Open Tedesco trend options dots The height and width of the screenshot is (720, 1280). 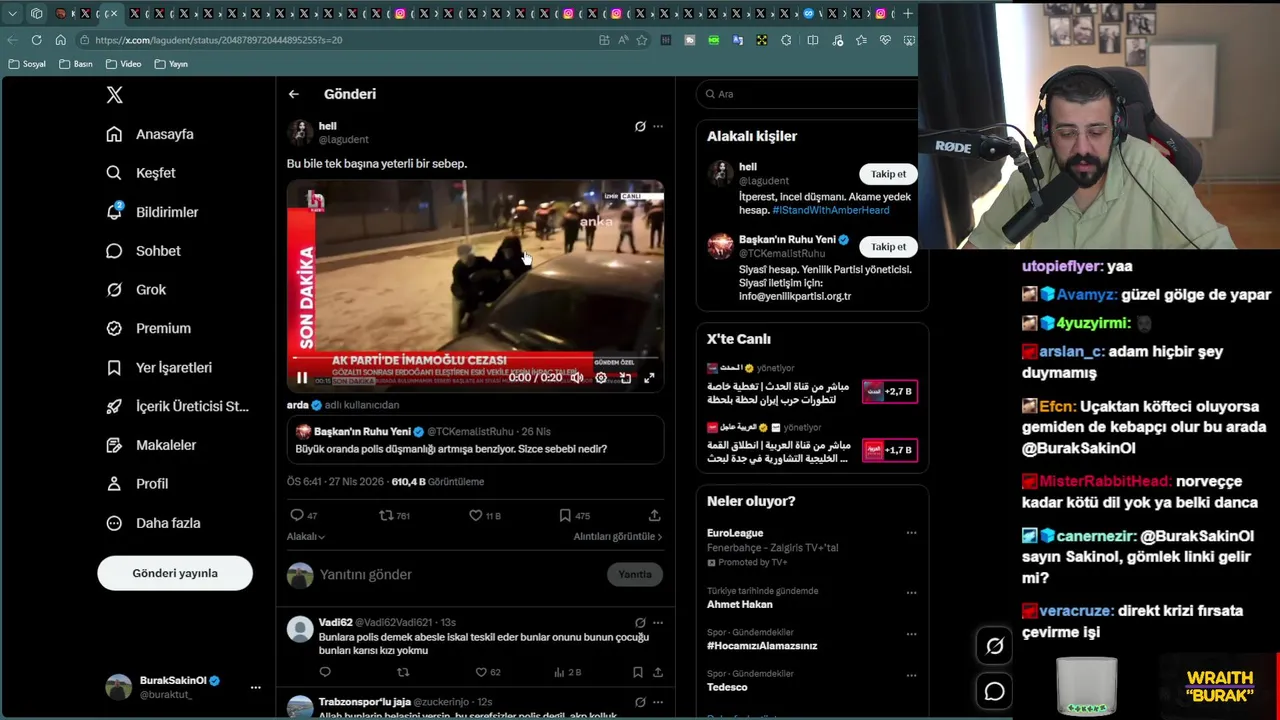pyautogui.click(x=911, y=675)
